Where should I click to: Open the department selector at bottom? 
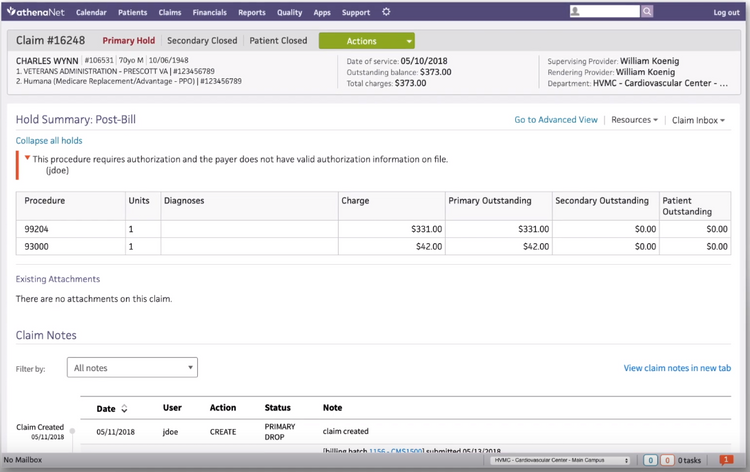(561, 460)
